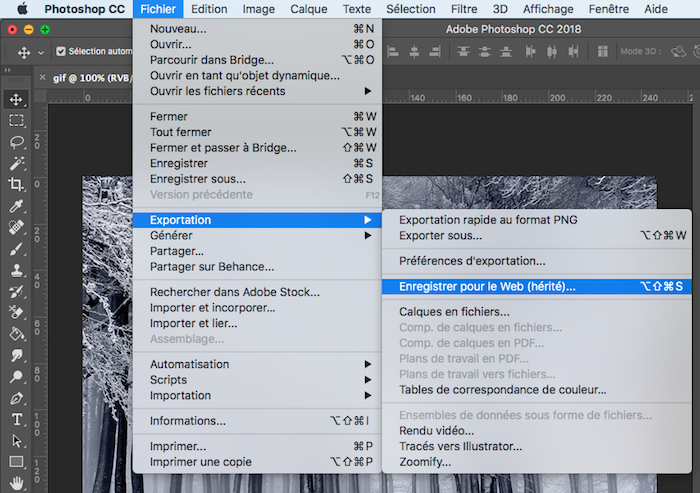Click the 3D mode orbit icon
This screenshot has height=493, width=700.
coord(679,52)
